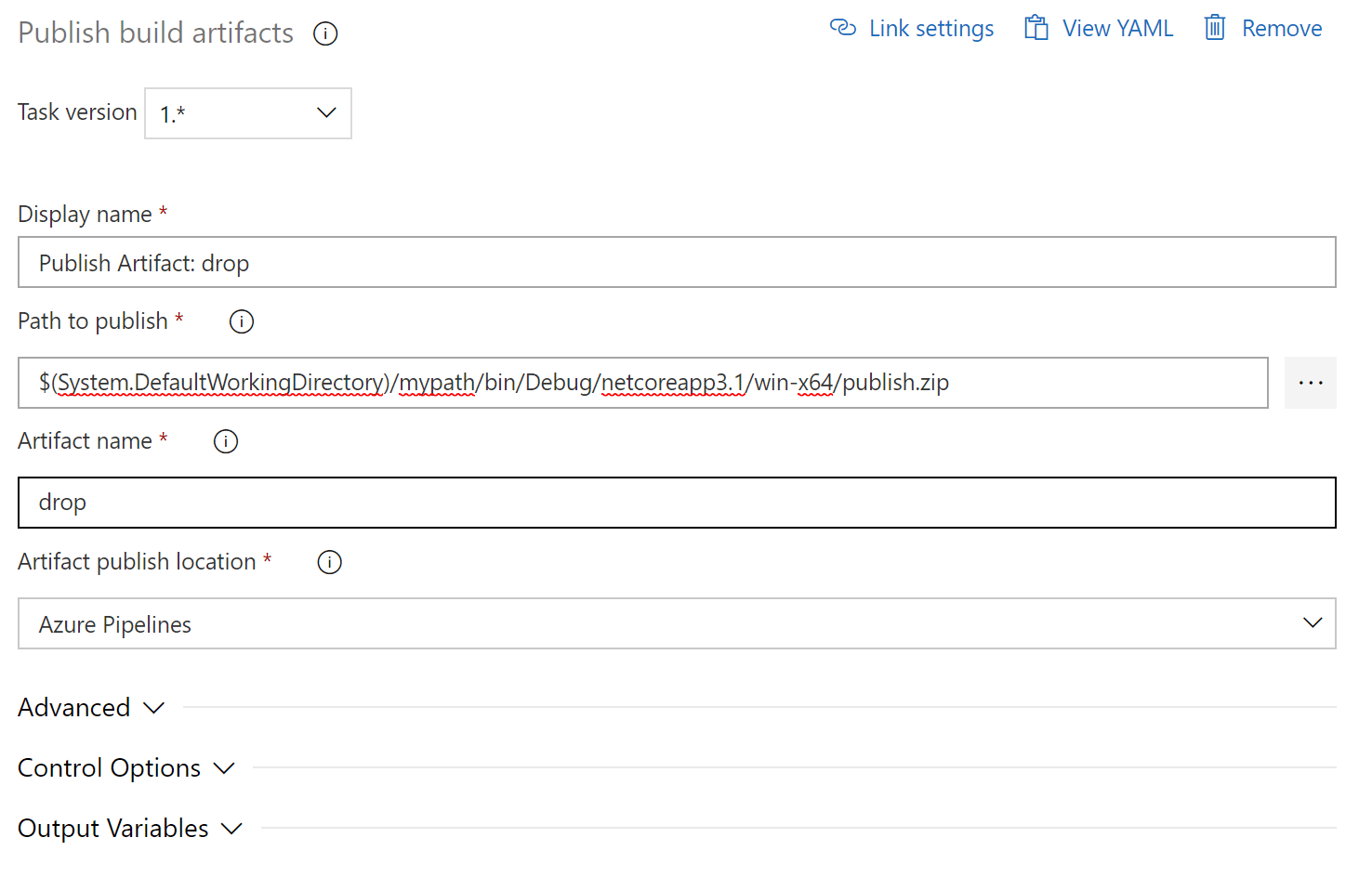Open Link settings
Screen dimensions: 1372x877
click(x=912, y=29)
